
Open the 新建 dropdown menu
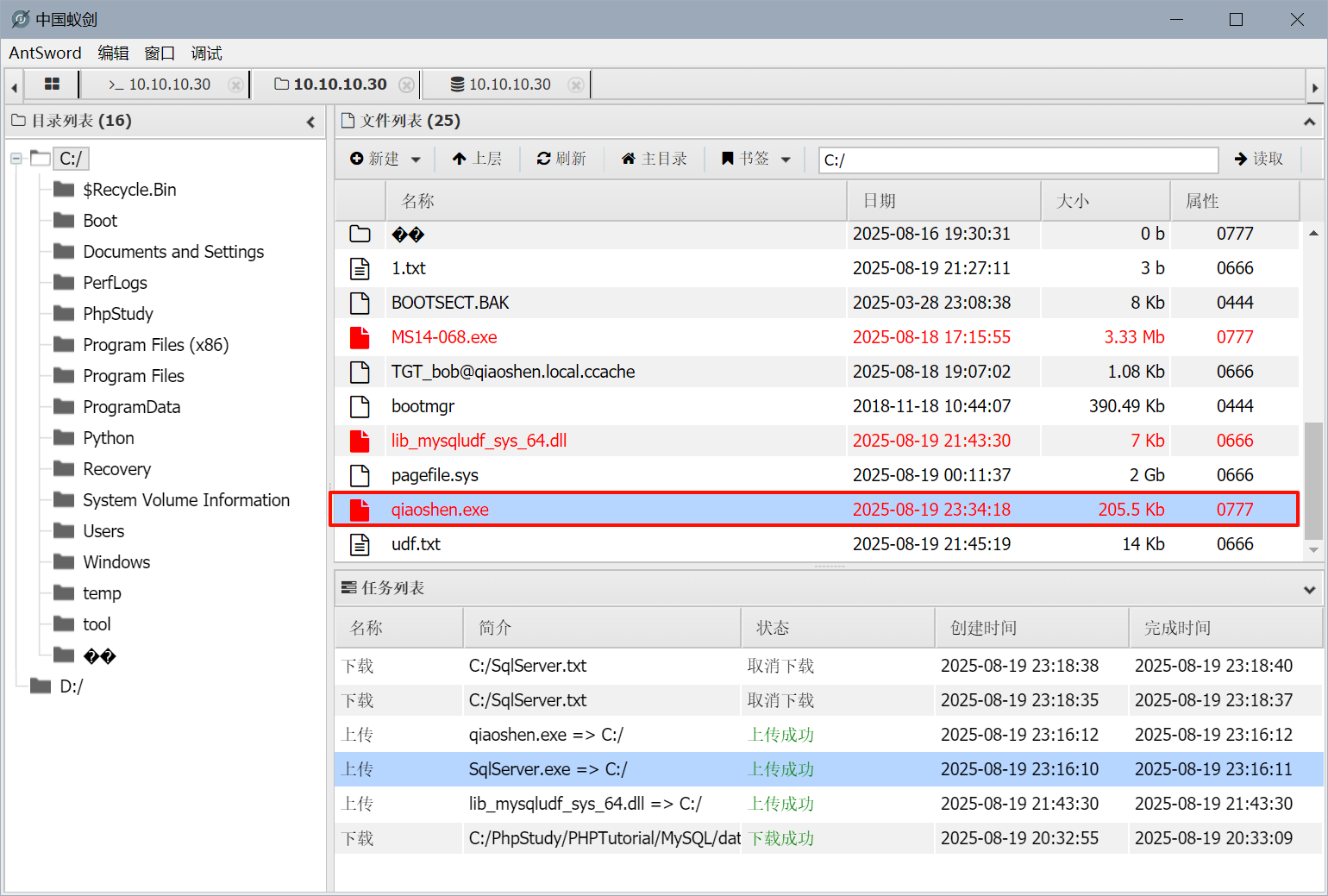(x=385, y=159)
